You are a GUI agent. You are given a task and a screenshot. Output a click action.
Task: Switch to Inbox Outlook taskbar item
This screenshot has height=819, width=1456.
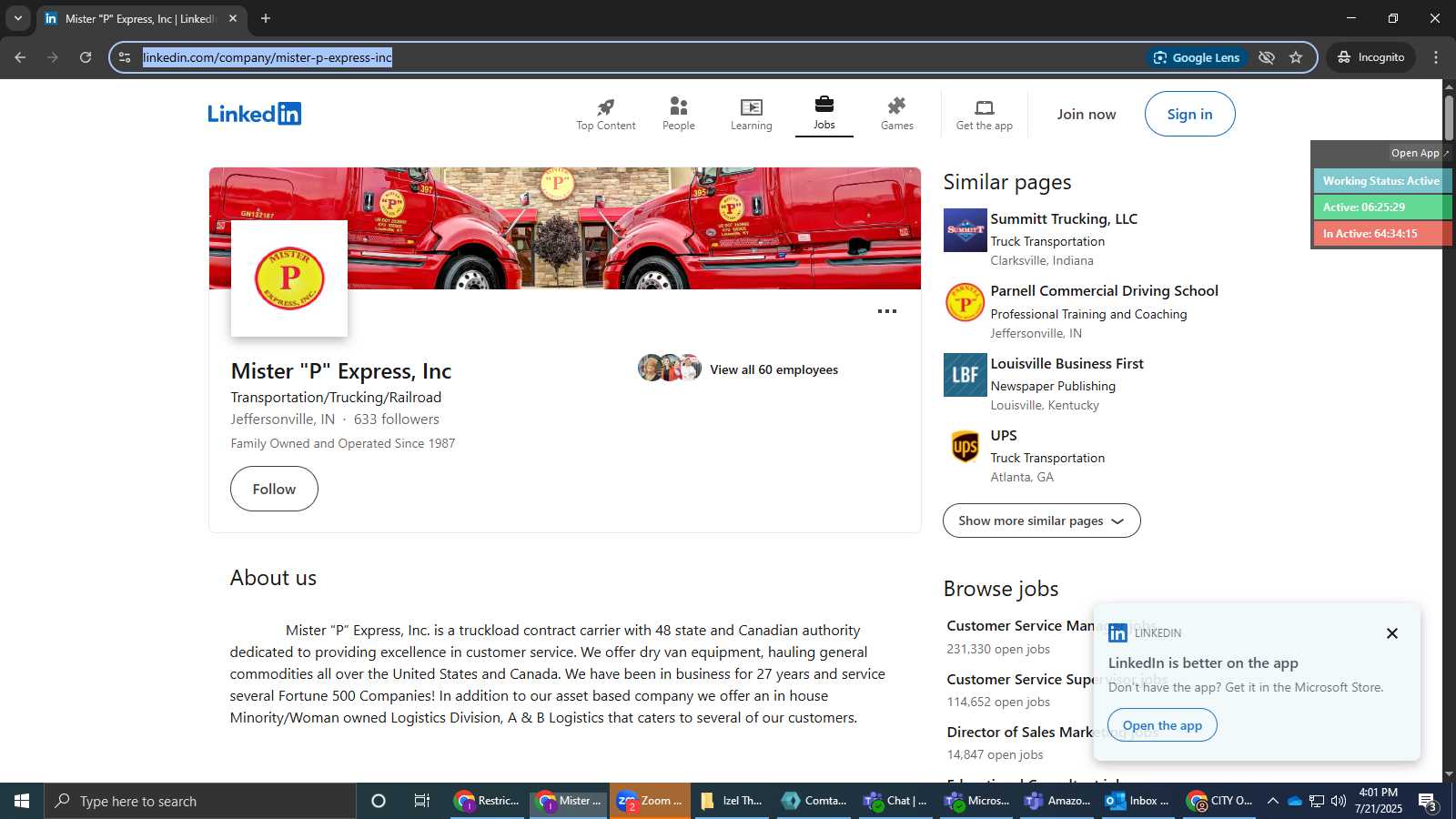point(1137,801)
